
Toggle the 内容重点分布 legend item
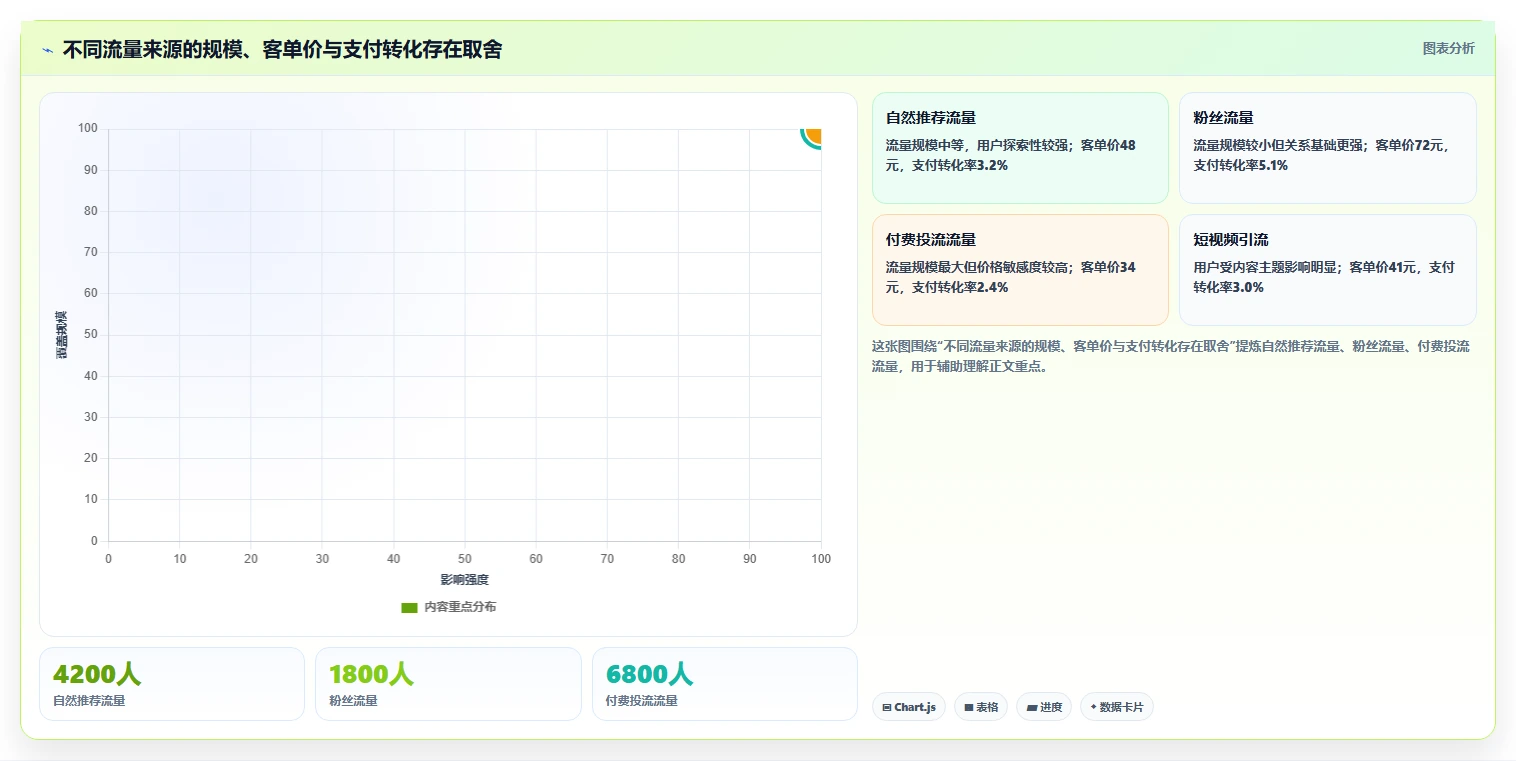[x=448, y=607]
